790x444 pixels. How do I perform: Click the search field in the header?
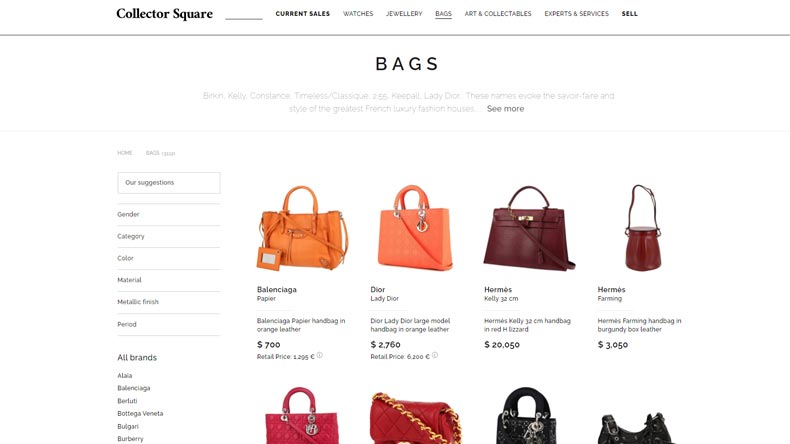pos(244,14)
